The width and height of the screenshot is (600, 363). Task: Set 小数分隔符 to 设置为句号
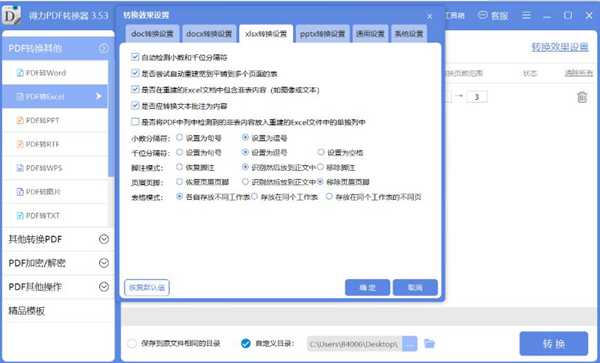(x=179, y=137)
